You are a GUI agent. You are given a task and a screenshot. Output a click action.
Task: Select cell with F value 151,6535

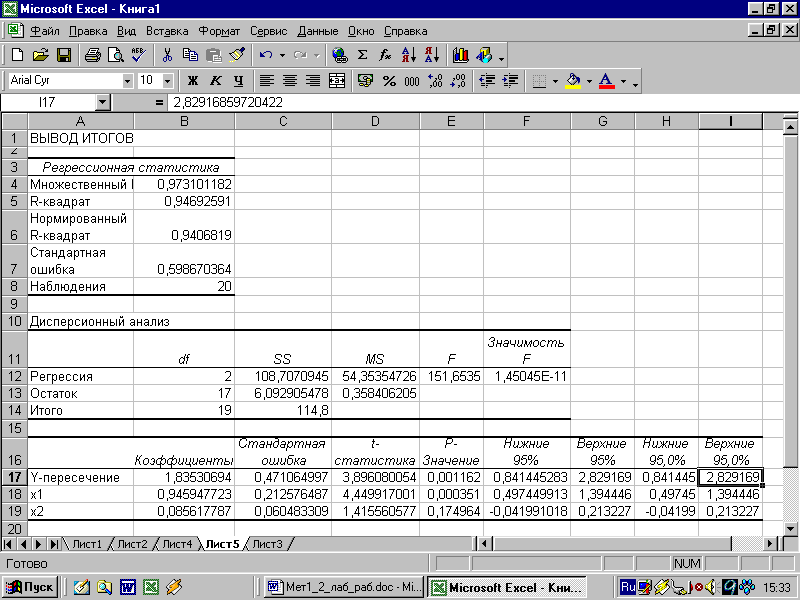451,377
